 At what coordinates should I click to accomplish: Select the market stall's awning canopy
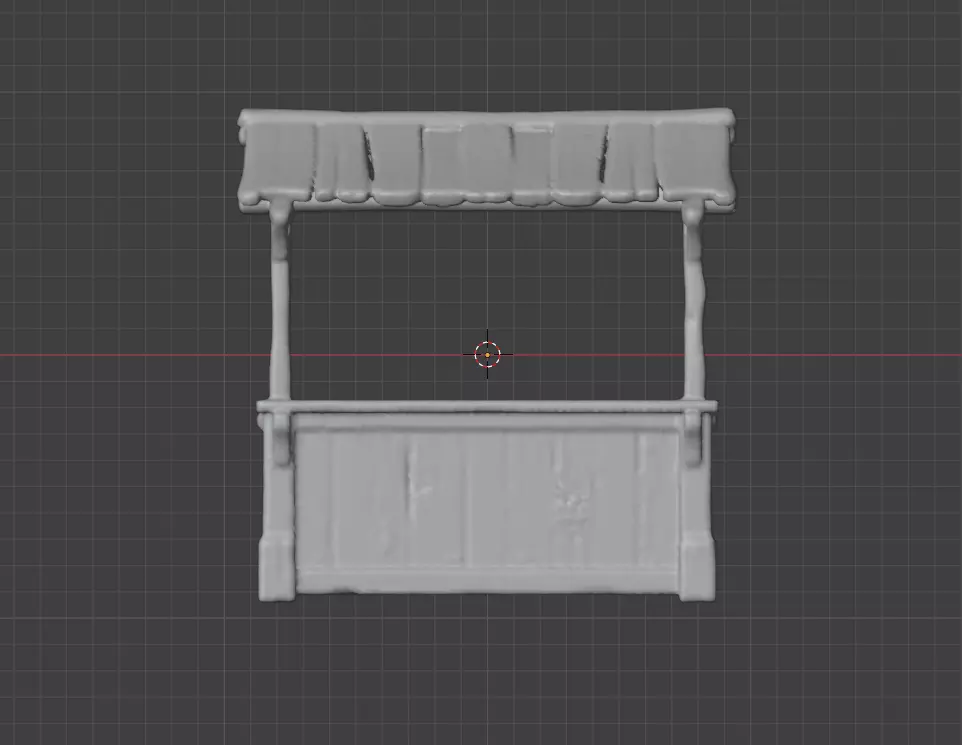coord(486,160)
